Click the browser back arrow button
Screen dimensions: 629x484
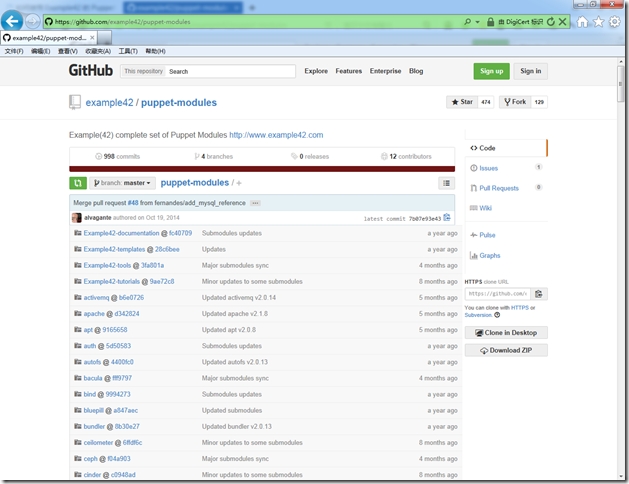click(x=12, y=21)
